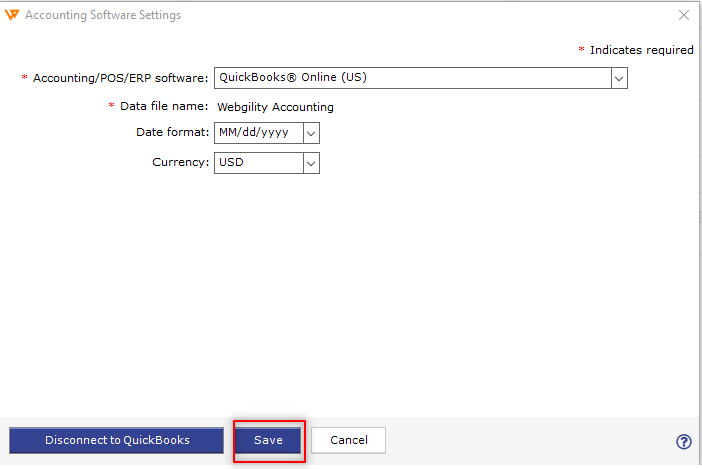Expand the Currency dropdown arrow
Screen dimensions: 702x469
[311, 163]
